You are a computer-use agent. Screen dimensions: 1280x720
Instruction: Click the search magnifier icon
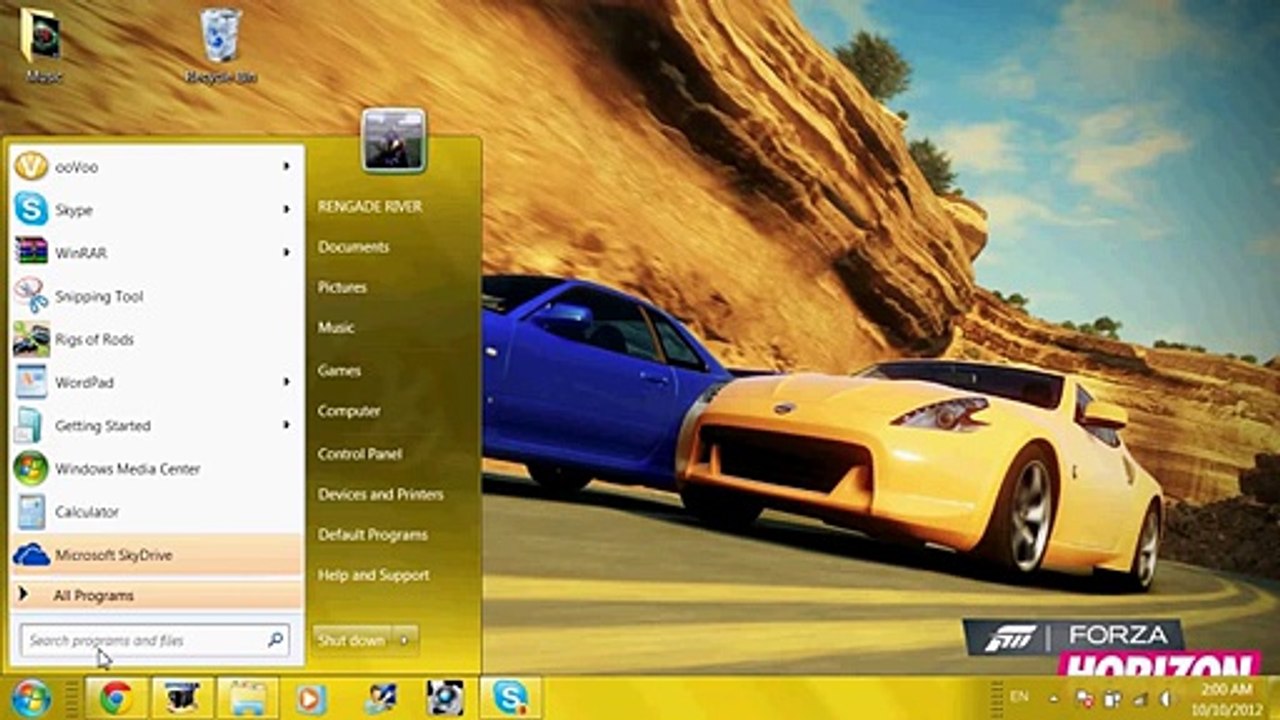(x=275, y=640)
